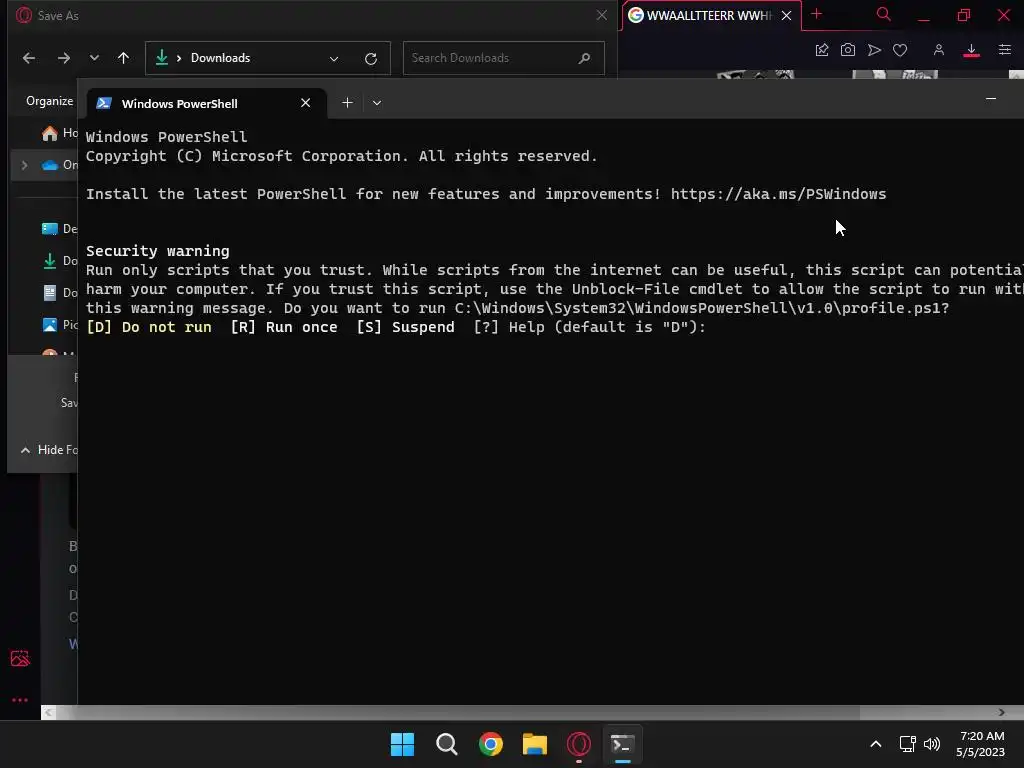Open the Opera easy setup menu
Screen dimensions: 1024x768
point(1004,50)
